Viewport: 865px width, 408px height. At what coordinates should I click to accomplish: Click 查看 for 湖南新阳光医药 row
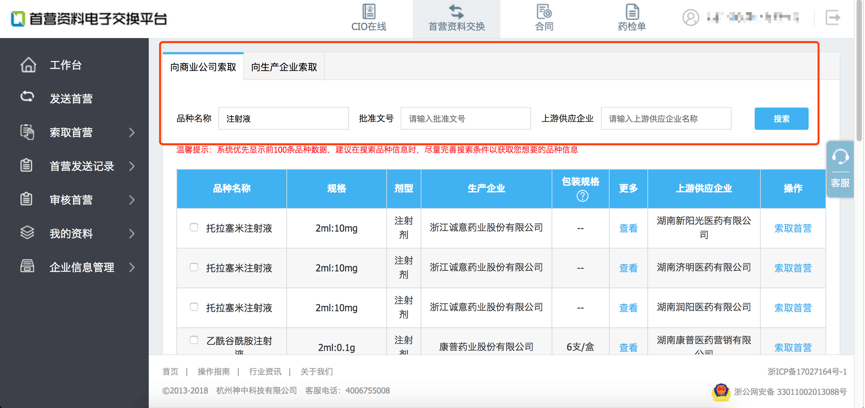pyautogui.click(x=628, y=228)
